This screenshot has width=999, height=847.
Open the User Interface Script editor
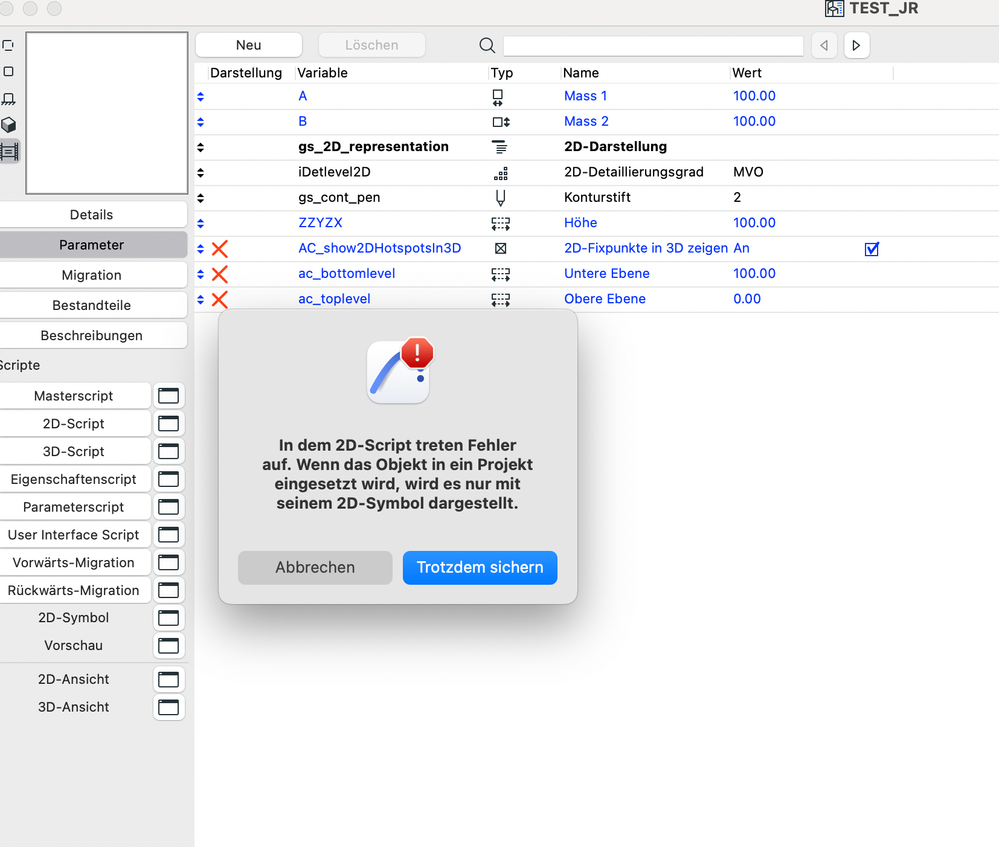click(74, 535)
